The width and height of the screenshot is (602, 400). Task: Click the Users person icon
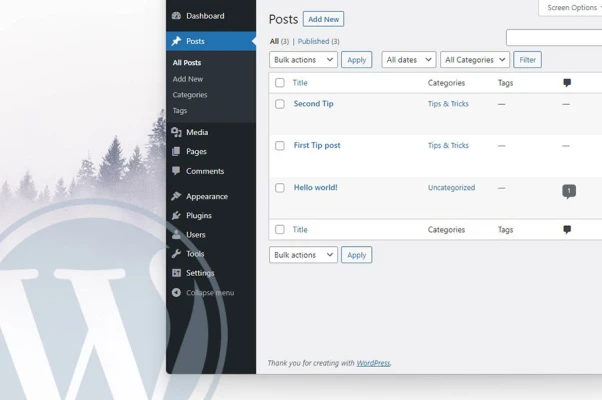[176, 235]
